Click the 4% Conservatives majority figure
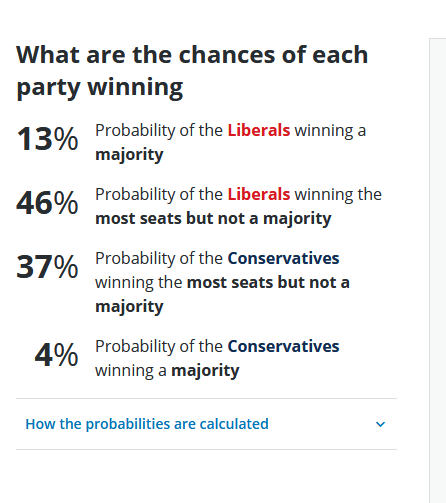This screenshot has height=503, width=446. tap(56, 355)
